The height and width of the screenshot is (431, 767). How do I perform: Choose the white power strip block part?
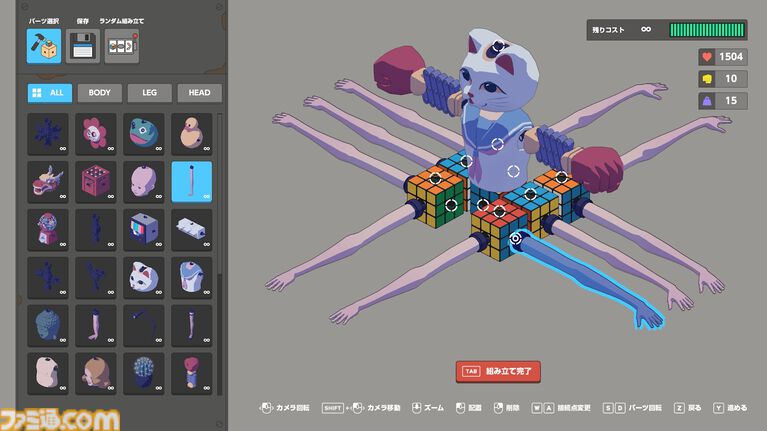tap(192, 230)
